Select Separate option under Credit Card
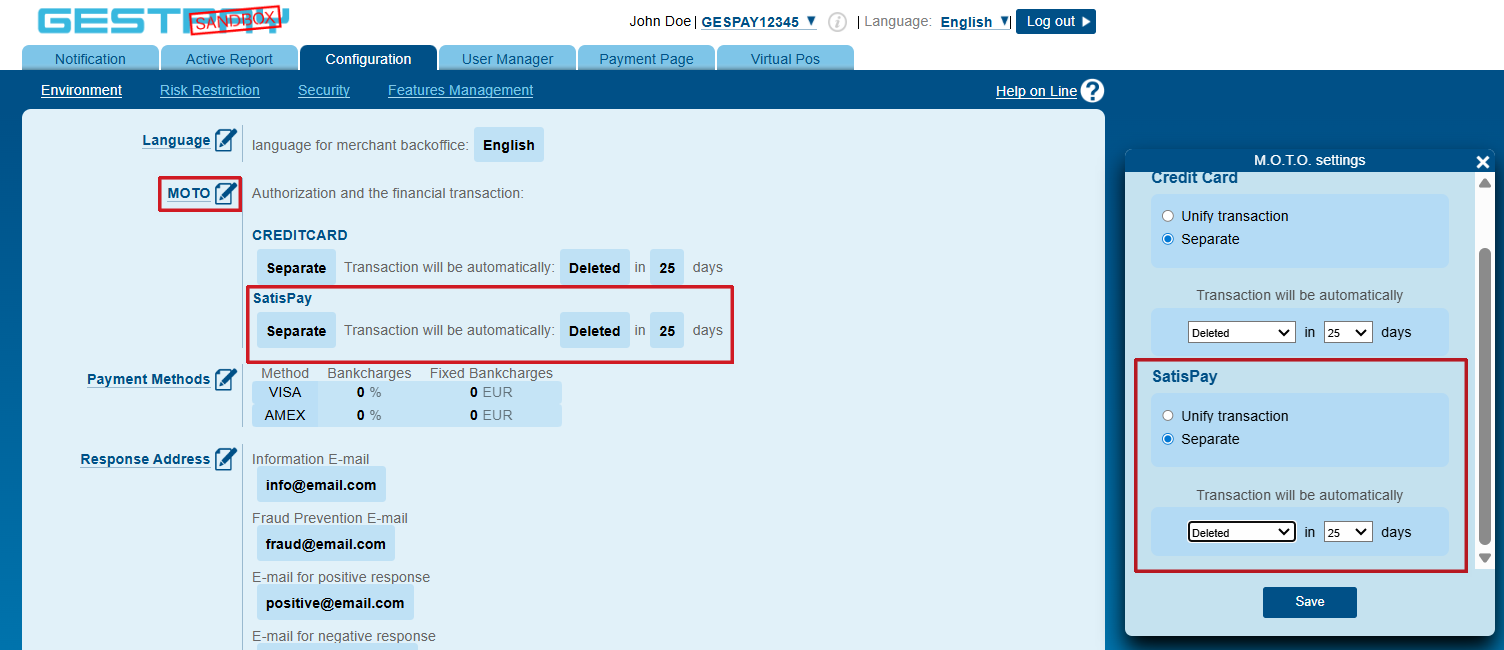 tap(1168, 239)
